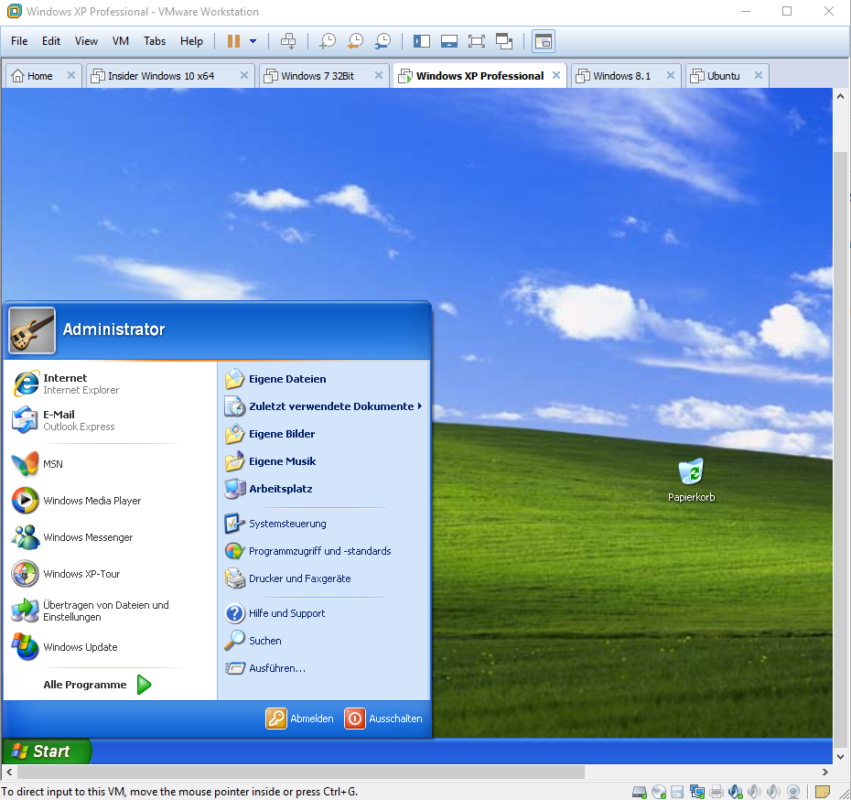851x800 pixels.
Task: Take a snapshot of this virtual machine
Action: pos(327,41)
